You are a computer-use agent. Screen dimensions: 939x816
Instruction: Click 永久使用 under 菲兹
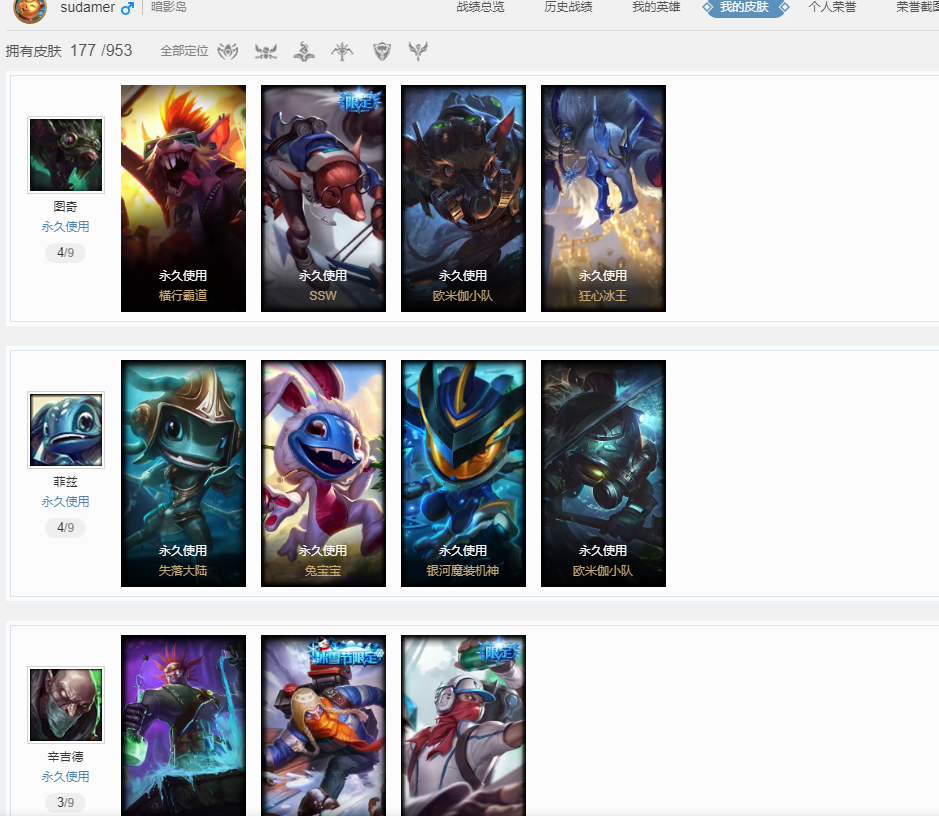[65, 502]
